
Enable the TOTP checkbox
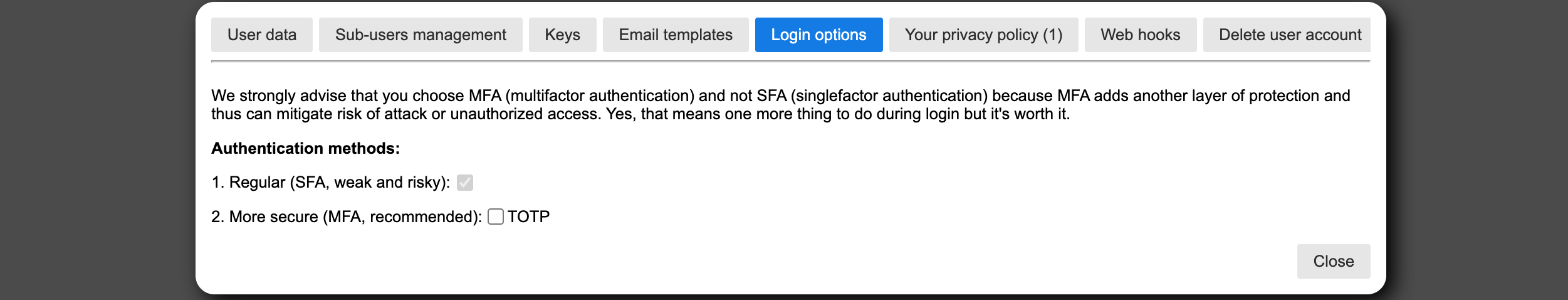(x=496, y=217)
